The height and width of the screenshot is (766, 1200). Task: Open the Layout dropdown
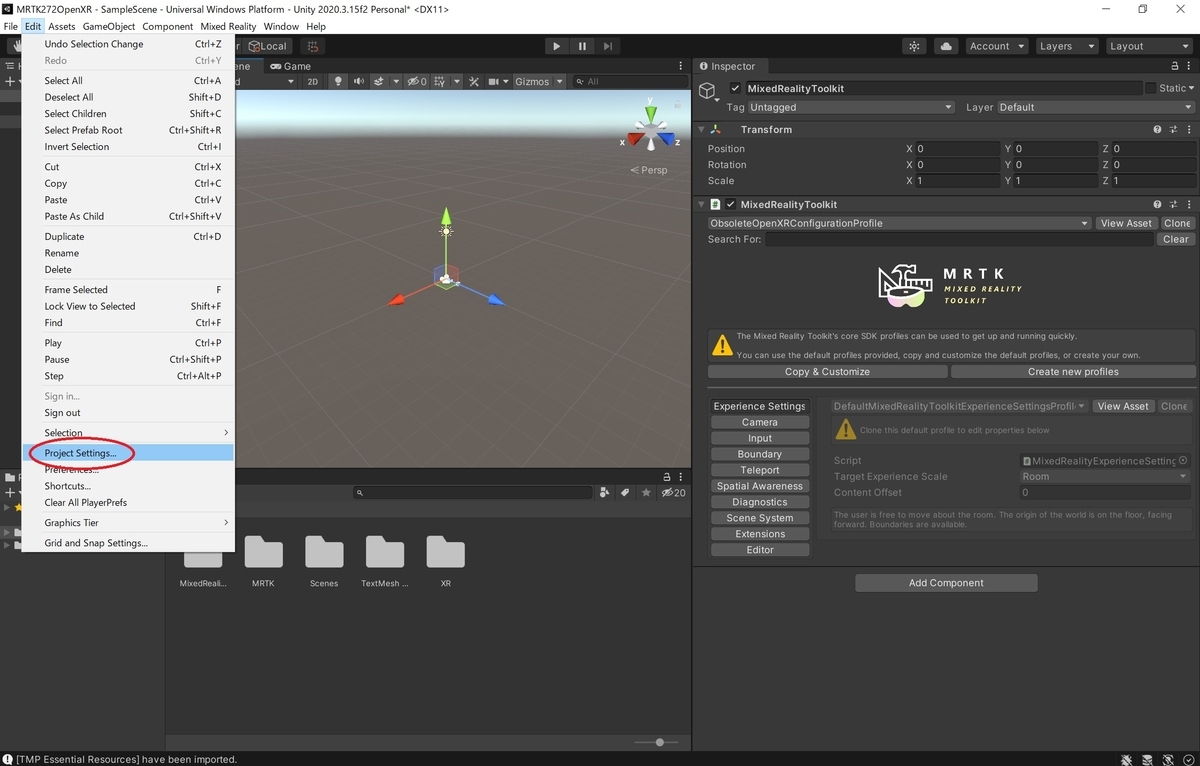(x=1148, y=46)
